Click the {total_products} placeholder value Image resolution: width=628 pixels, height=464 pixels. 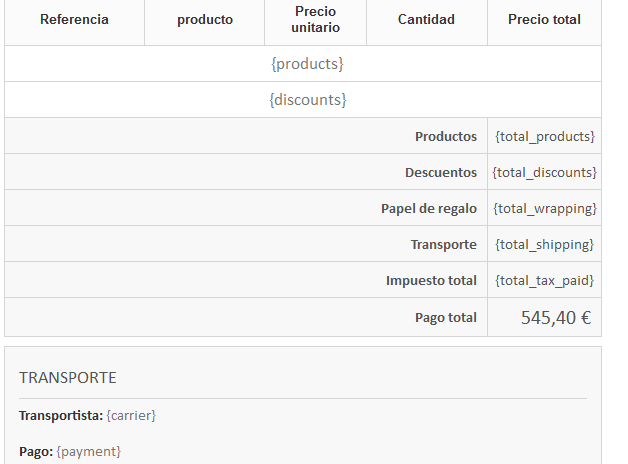(x=545, y=136)
